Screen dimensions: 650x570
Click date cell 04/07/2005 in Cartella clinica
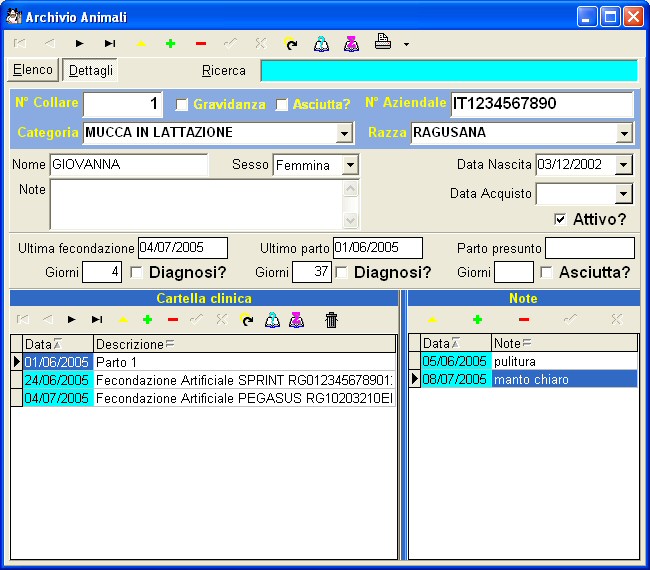[x=58, y=398]
